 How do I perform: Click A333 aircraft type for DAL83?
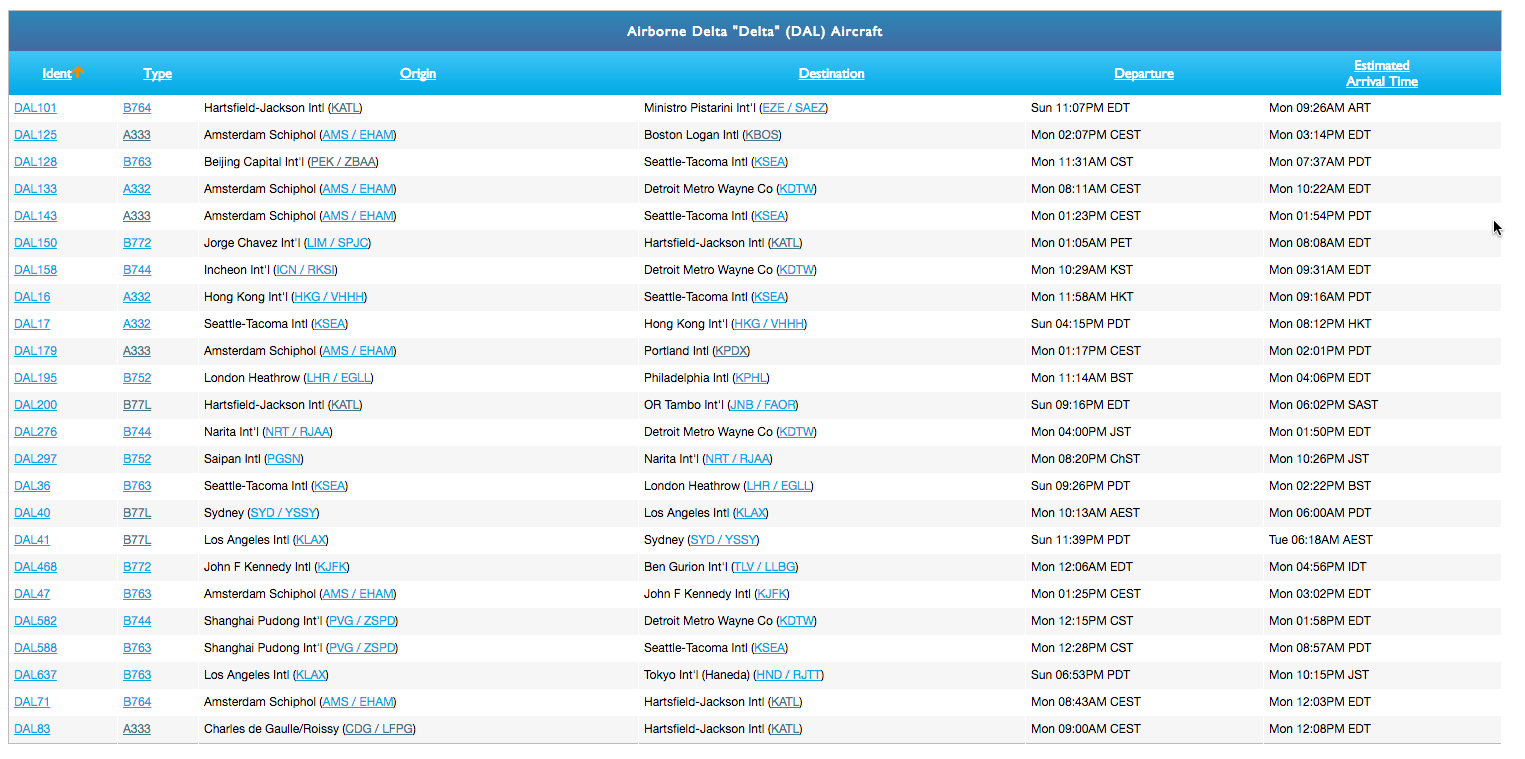click(137, 729)
